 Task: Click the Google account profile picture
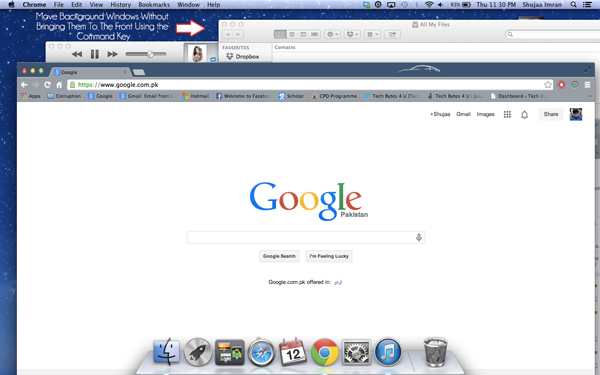pos(576,114)
